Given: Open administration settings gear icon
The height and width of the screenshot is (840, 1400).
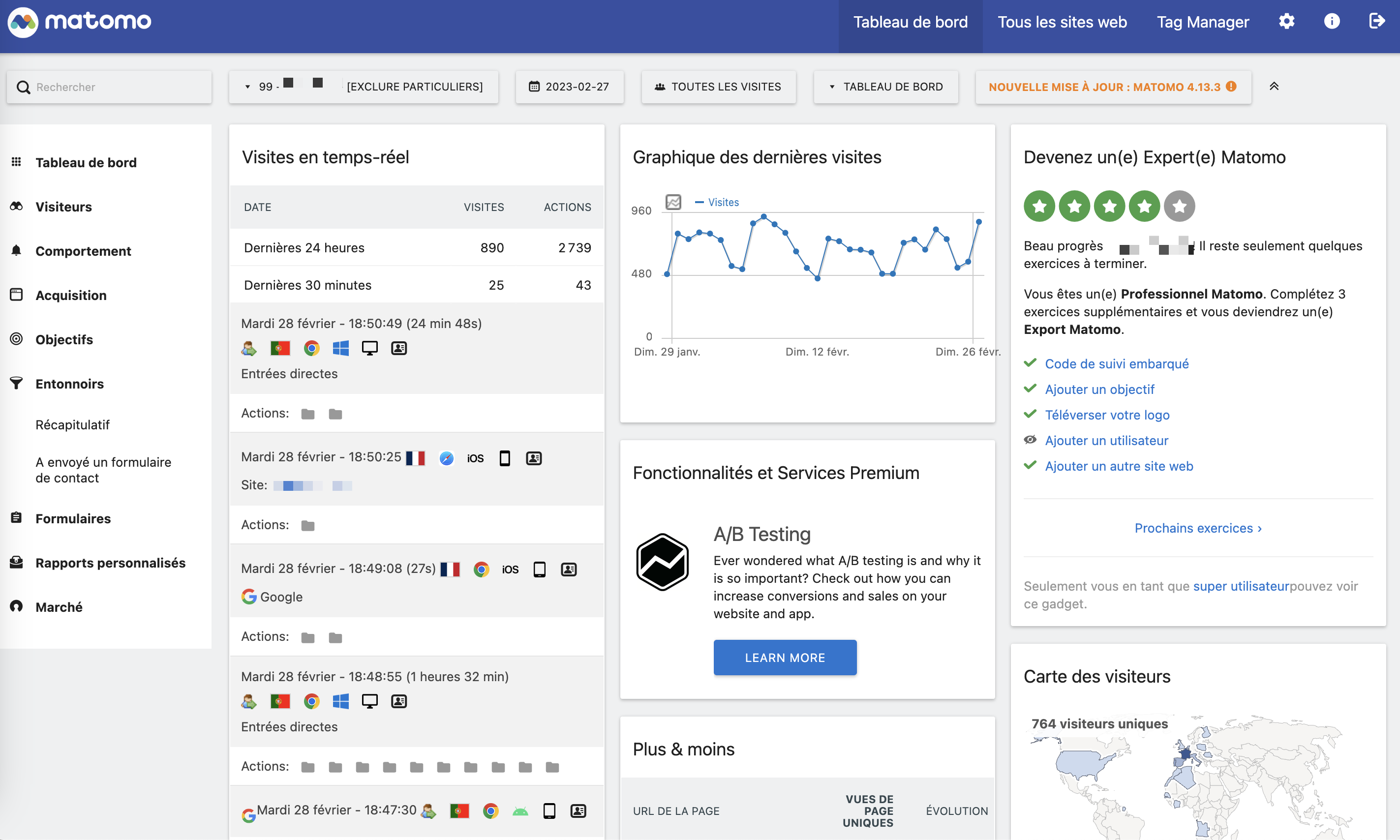Looking at the screenshot, I should [x=1286, y=22].
